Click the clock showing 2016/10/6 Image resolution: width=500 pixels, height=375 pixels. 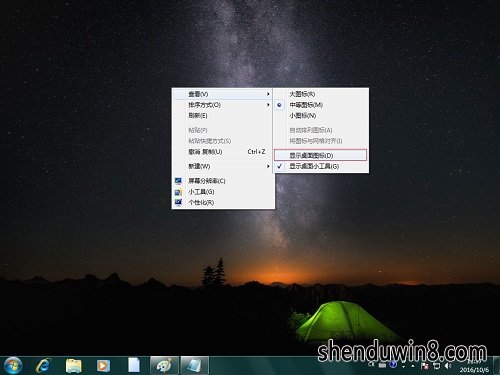(x=474, y=366)
